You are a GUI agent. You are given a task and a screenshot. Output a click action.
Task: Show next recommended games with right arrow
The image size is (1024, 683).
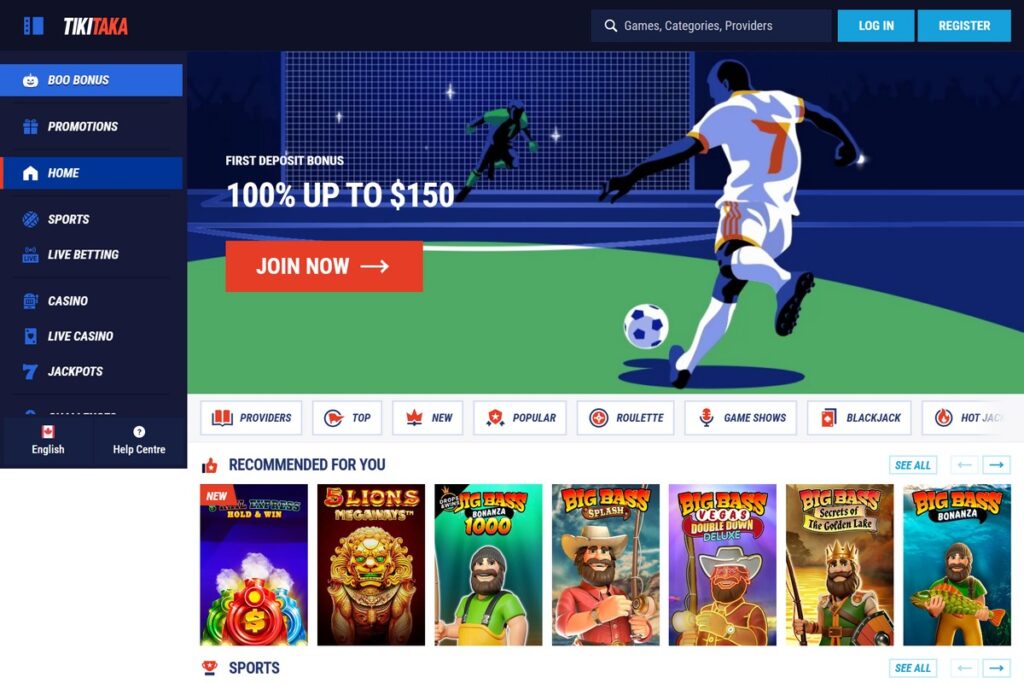(997, 465)
